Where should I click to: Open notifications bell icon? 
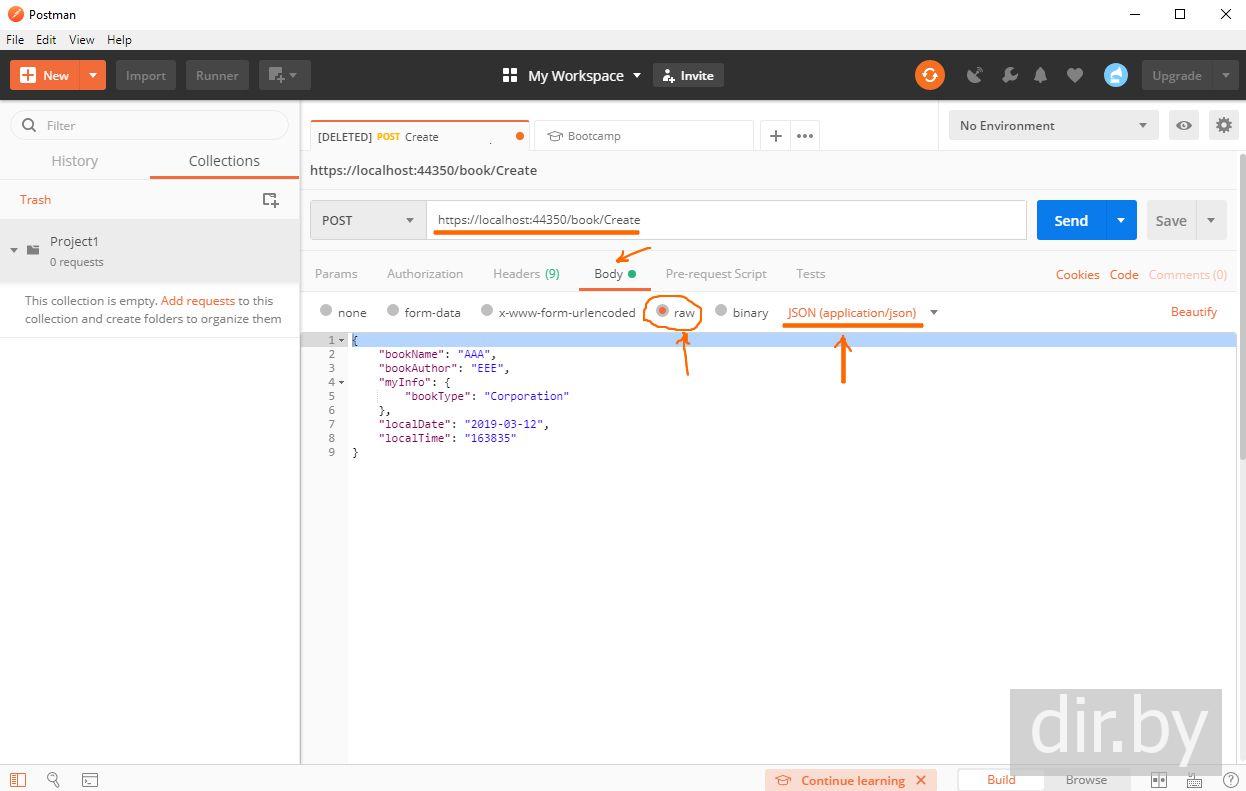[1040, 75]
